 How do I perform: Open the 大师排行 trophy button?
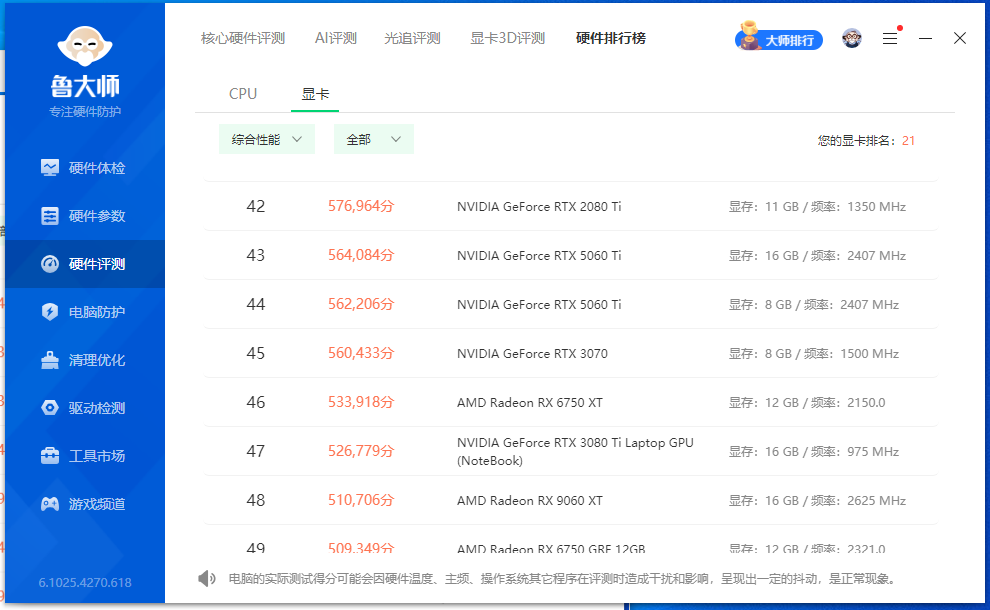click(779, 38)
